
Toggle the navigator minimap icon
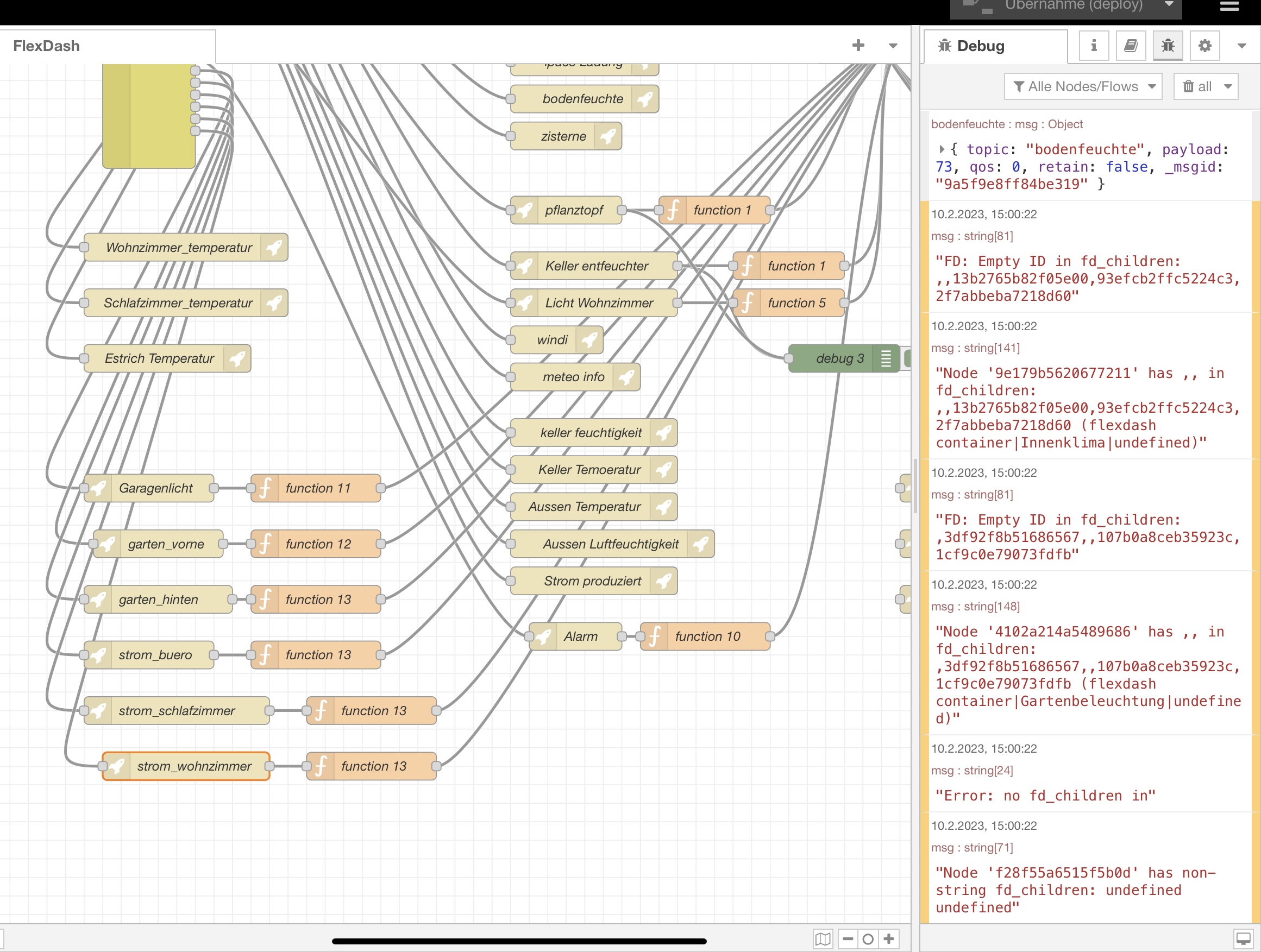(823, 938)
